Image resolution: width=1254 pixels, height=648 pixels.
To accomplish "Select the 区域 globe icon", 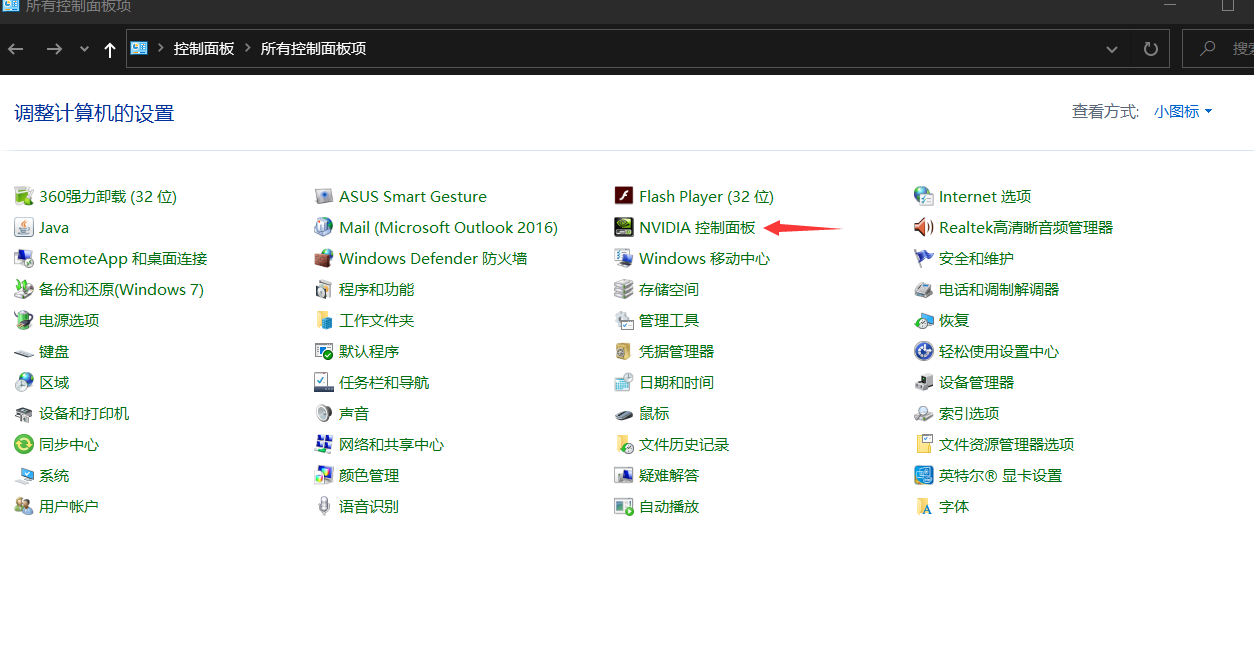I will [24, 382].
